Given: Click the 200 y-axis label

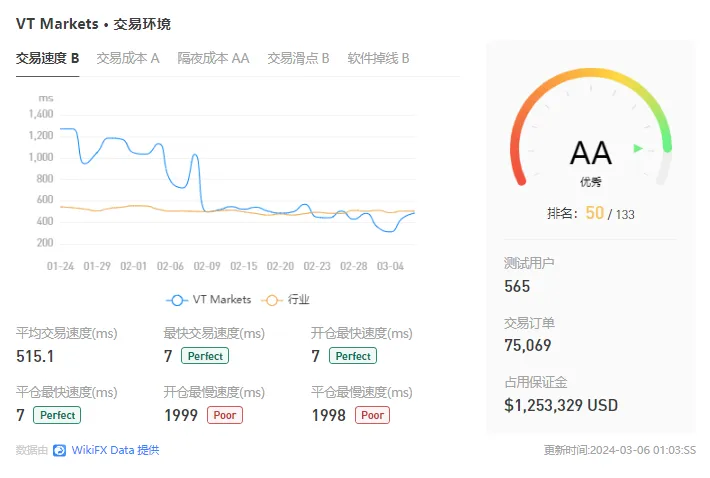Looking at the screenshot, I should [x=44, y=243].
